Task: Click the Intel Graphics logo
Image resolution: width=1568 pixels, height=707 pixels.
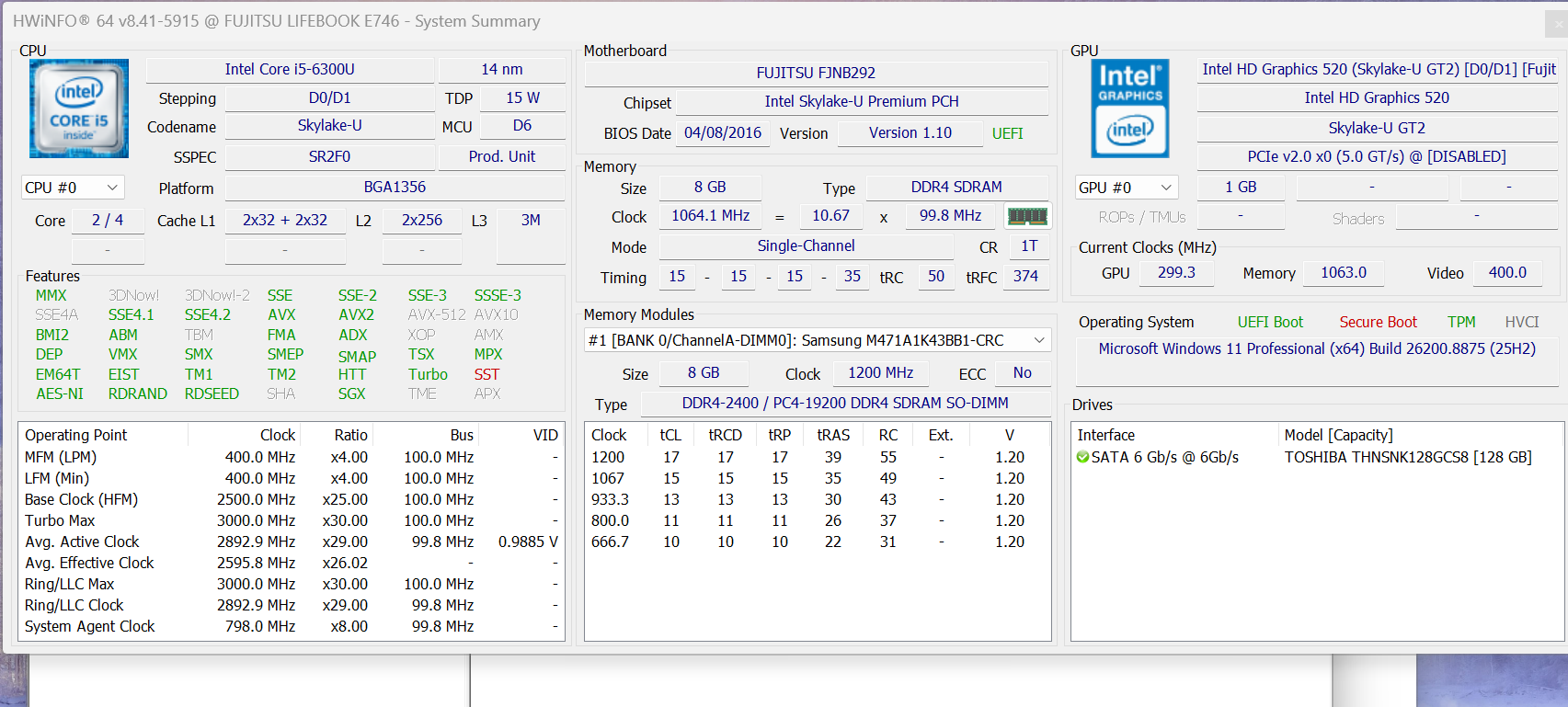Action: (x=1130, y=108)
